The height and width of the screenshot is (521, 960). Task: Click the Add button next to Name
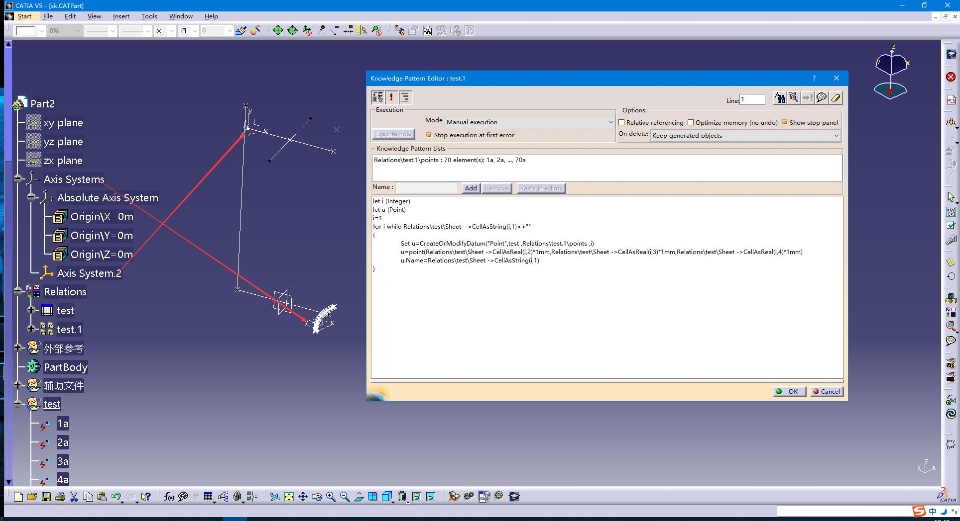click(x=470, y=188)
